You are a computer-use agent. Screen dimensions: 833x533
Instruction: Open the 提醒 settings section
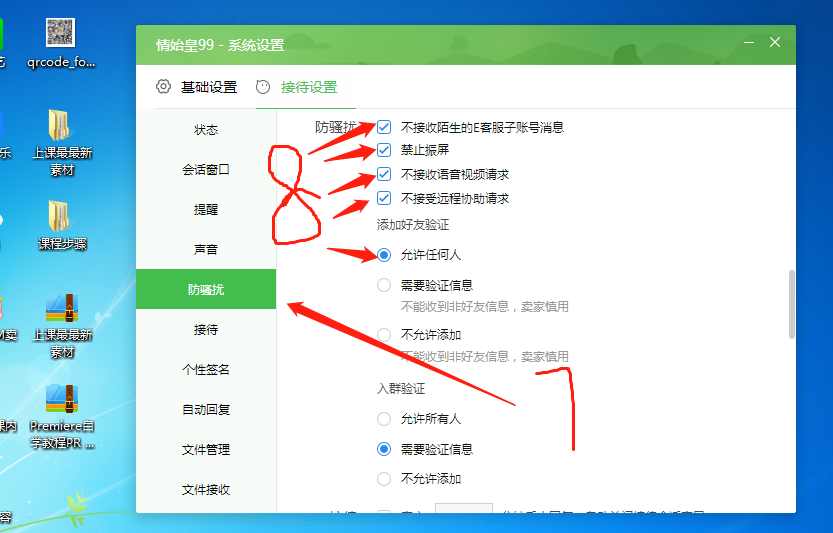(x=206, y=209)
